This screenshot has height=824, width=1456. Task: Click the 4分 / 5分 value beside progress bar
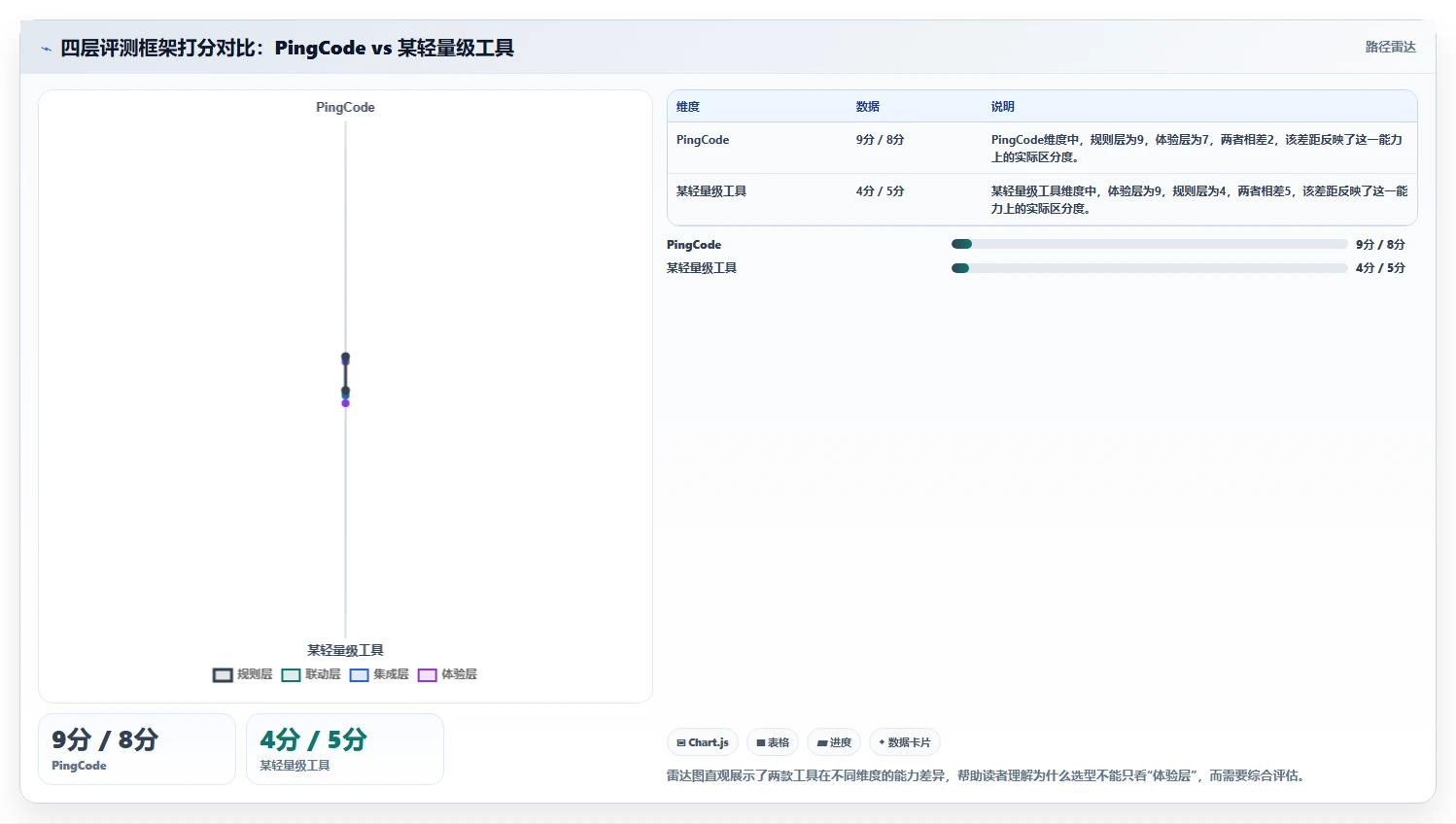(1380, 268)
